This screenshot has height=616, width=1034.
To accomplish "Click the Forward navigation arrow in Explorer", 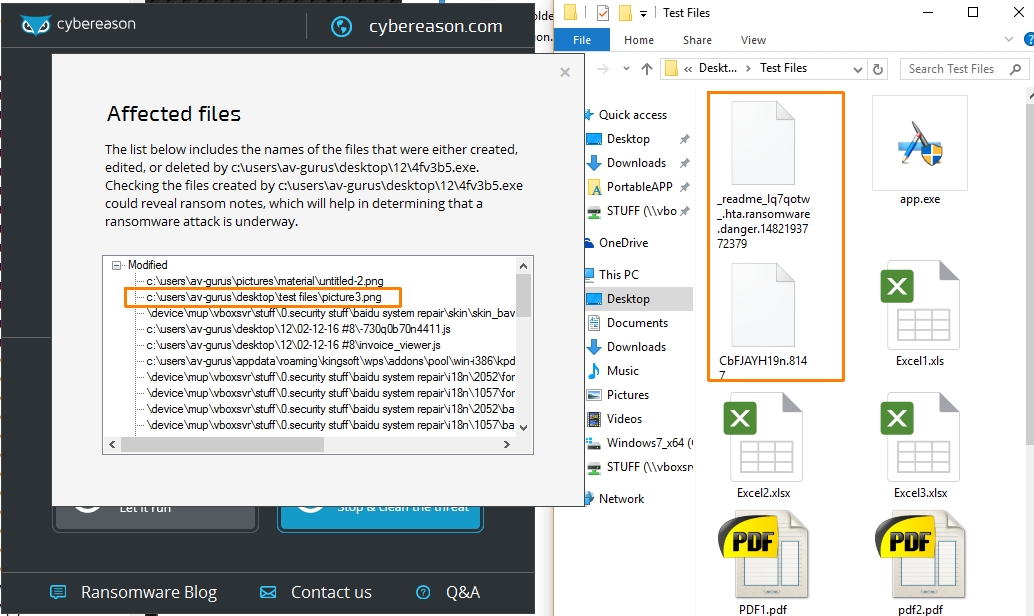I will tap(603, 69).
